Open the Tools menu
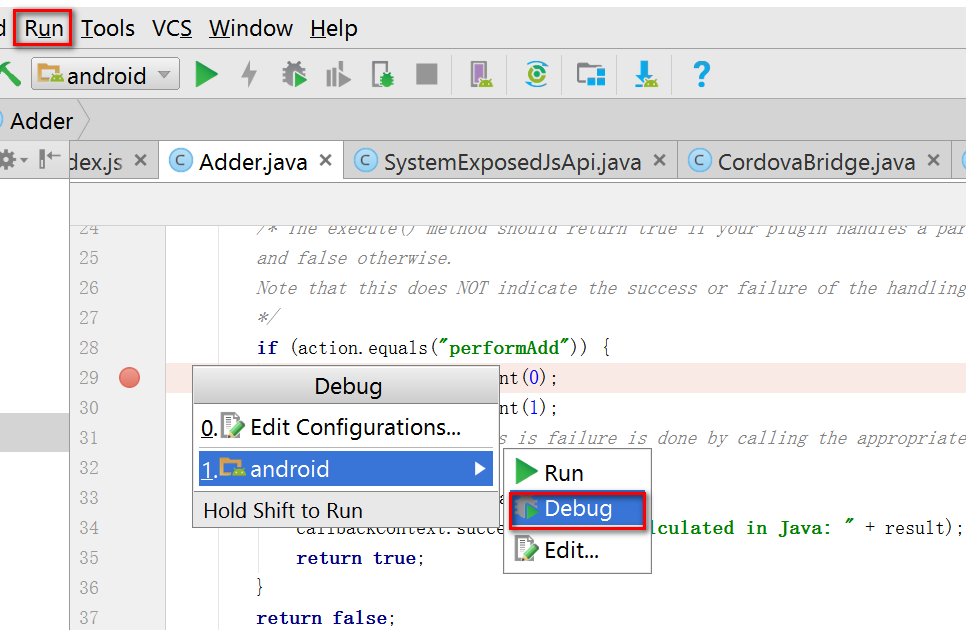 (108, 28)
